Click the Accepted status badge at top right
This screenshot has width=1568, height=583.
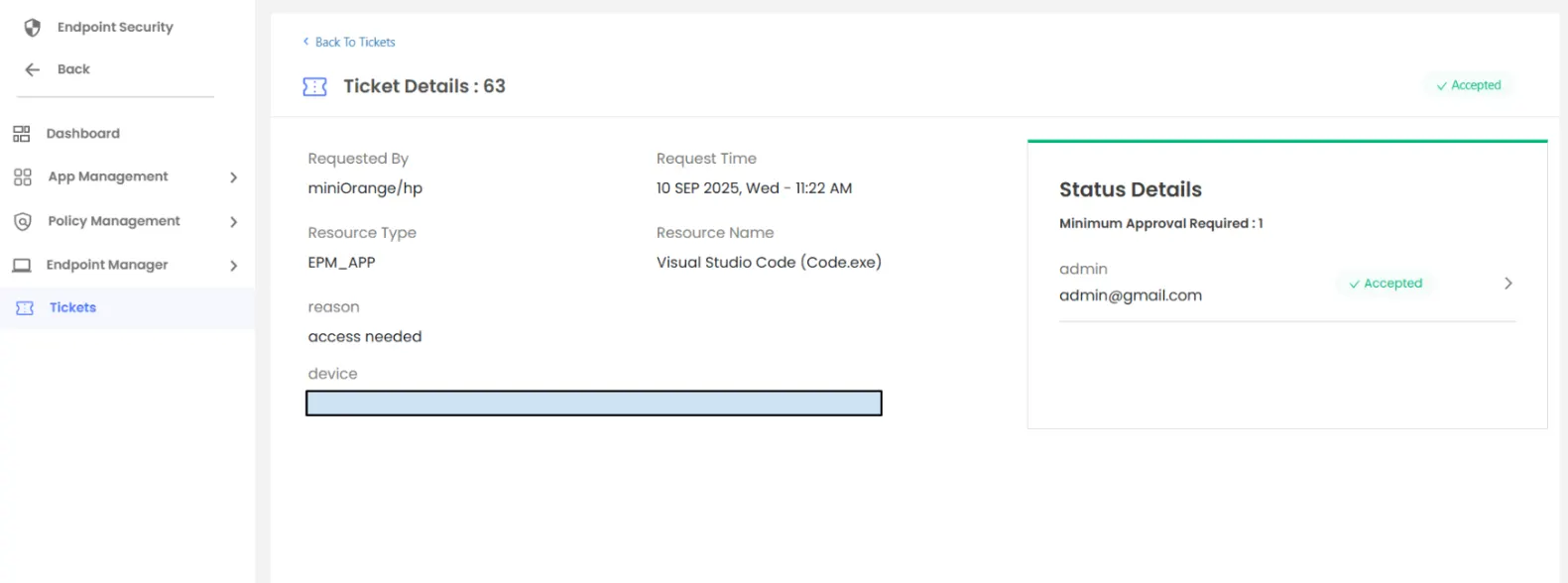coord(1469,85)
